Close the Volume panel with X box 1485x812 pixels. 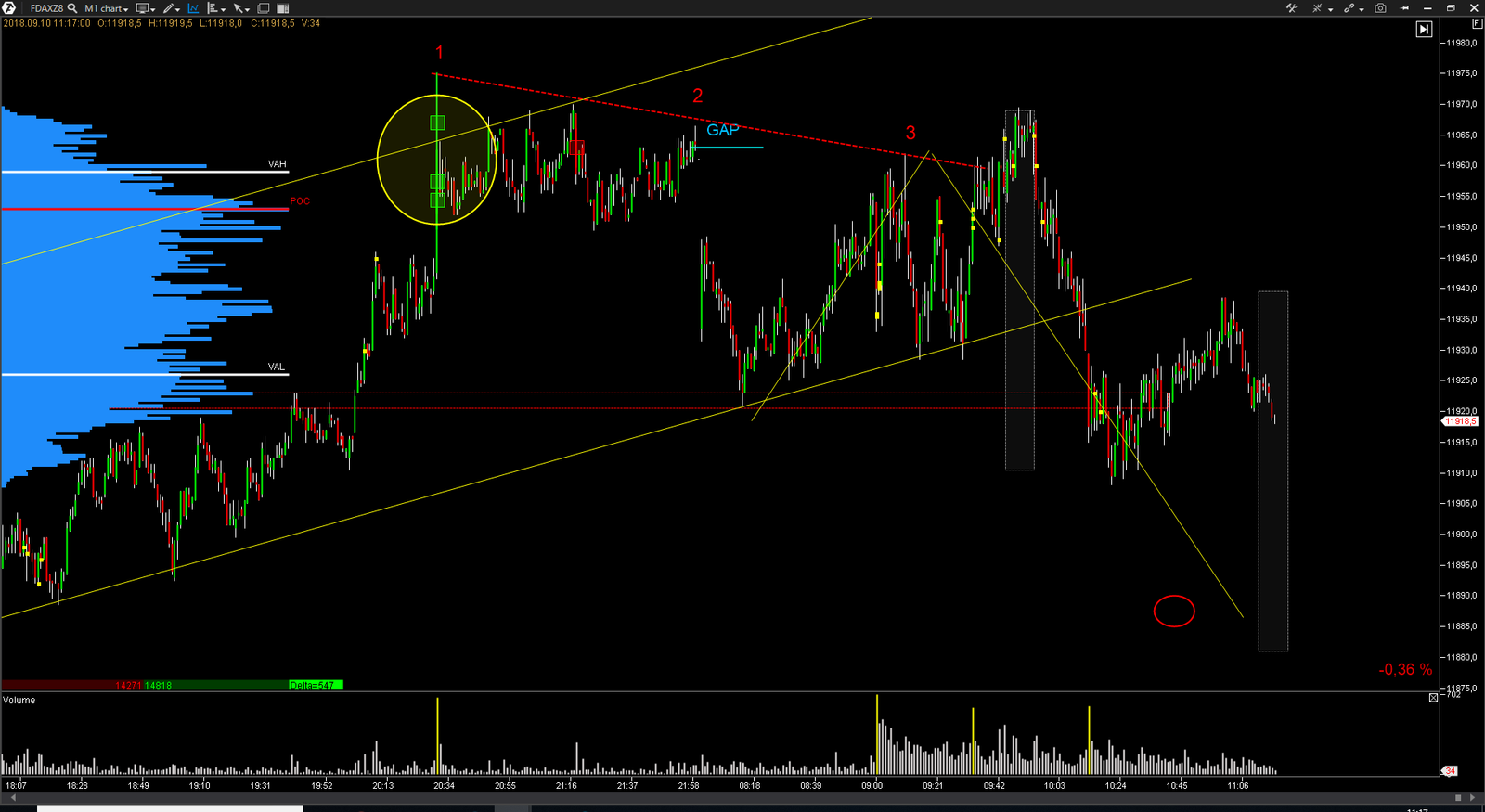(x=1432, y=698)
